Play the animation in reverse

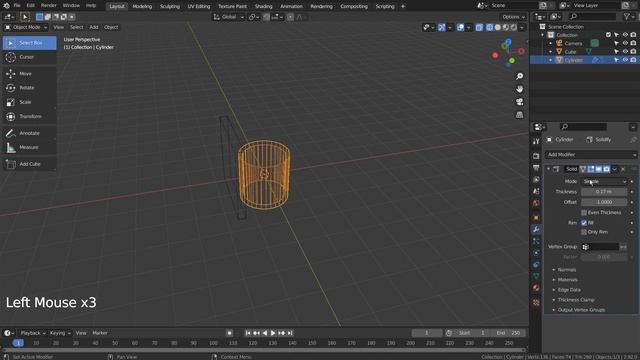tap(265, 333)
